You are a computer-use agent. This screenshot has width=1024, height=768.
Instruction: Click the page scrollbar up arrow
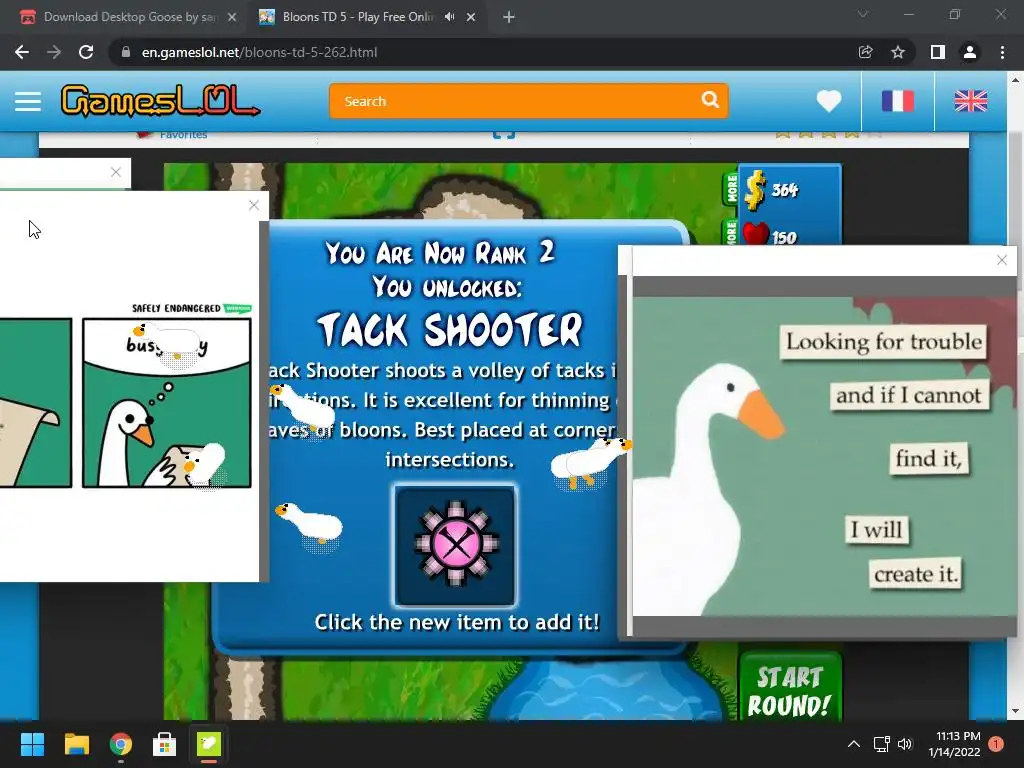[x=1015, y=80]
